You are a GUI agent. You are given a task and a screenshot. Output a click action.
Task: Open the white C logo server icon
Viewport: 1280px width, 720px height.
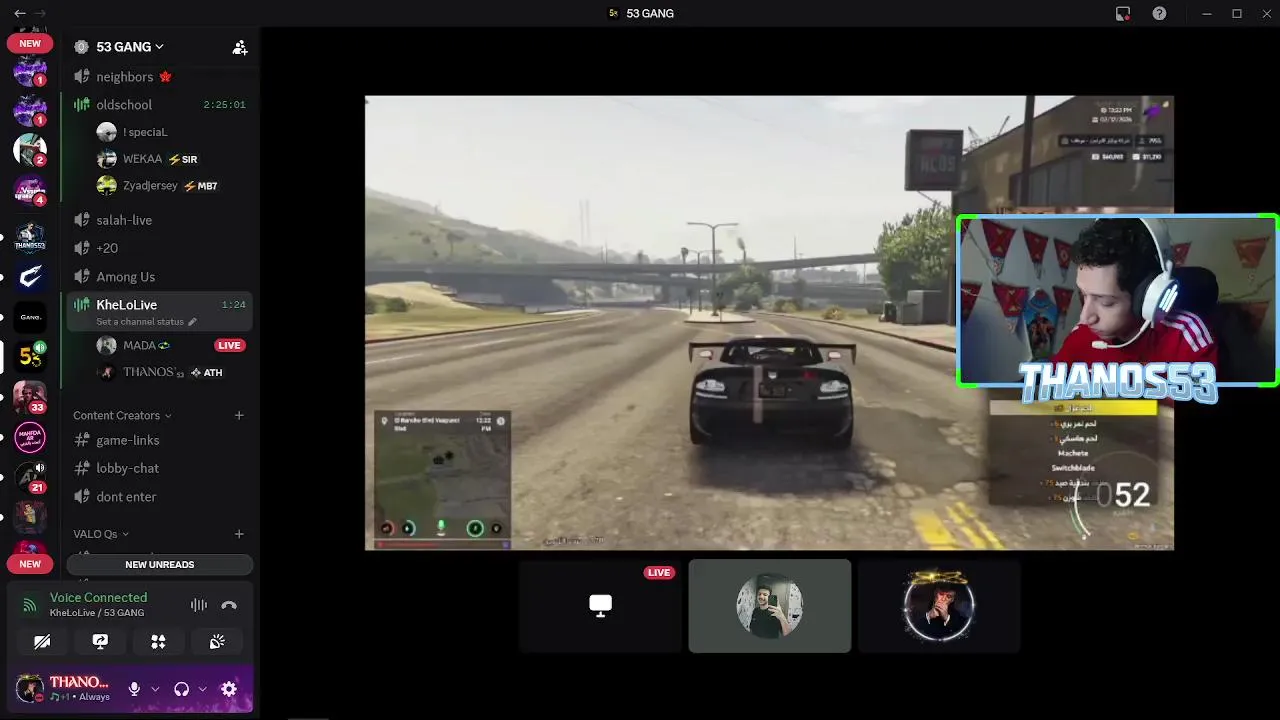coord(30,277)
